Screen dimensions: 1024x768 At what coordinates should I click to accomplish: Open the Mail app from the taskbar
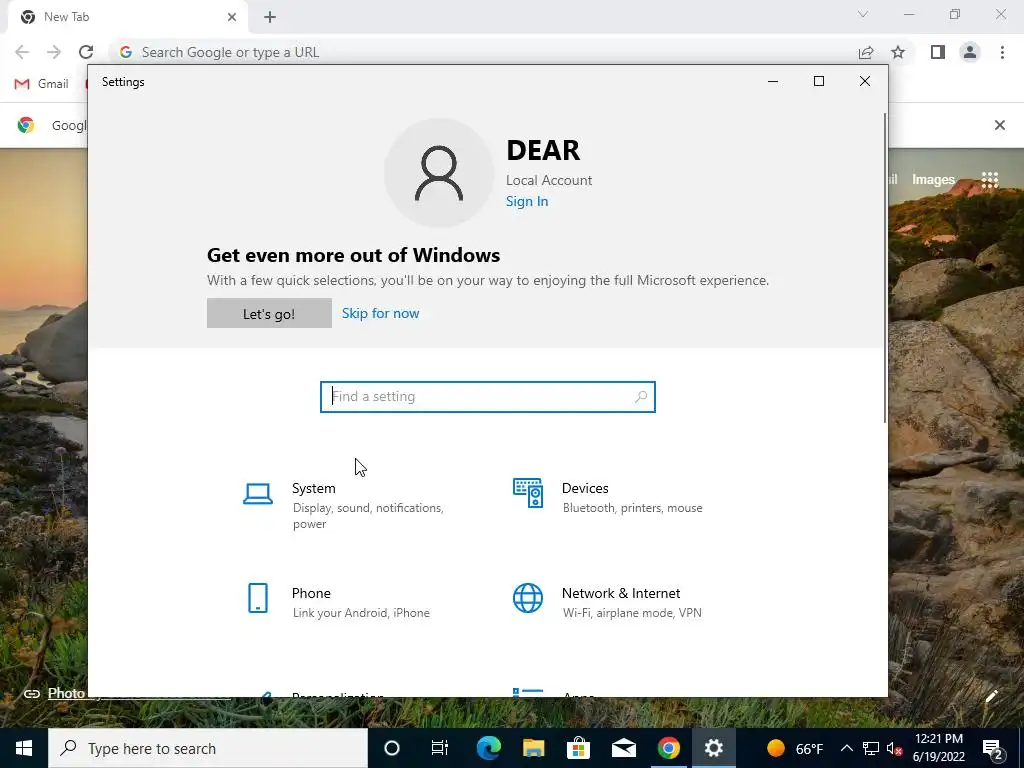pos(624,748)
